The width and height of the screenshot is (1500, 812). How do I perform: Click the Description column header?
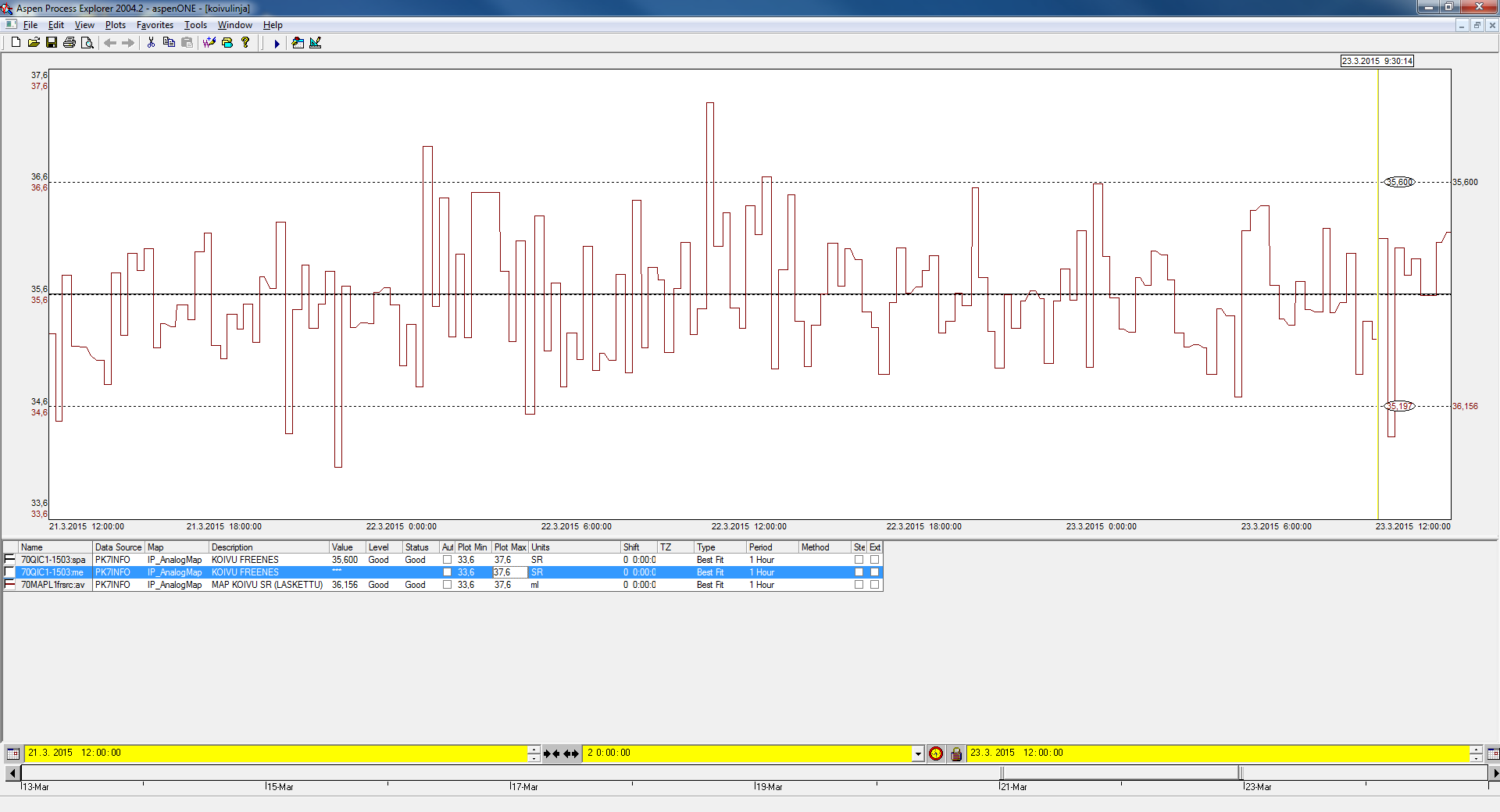269,547
